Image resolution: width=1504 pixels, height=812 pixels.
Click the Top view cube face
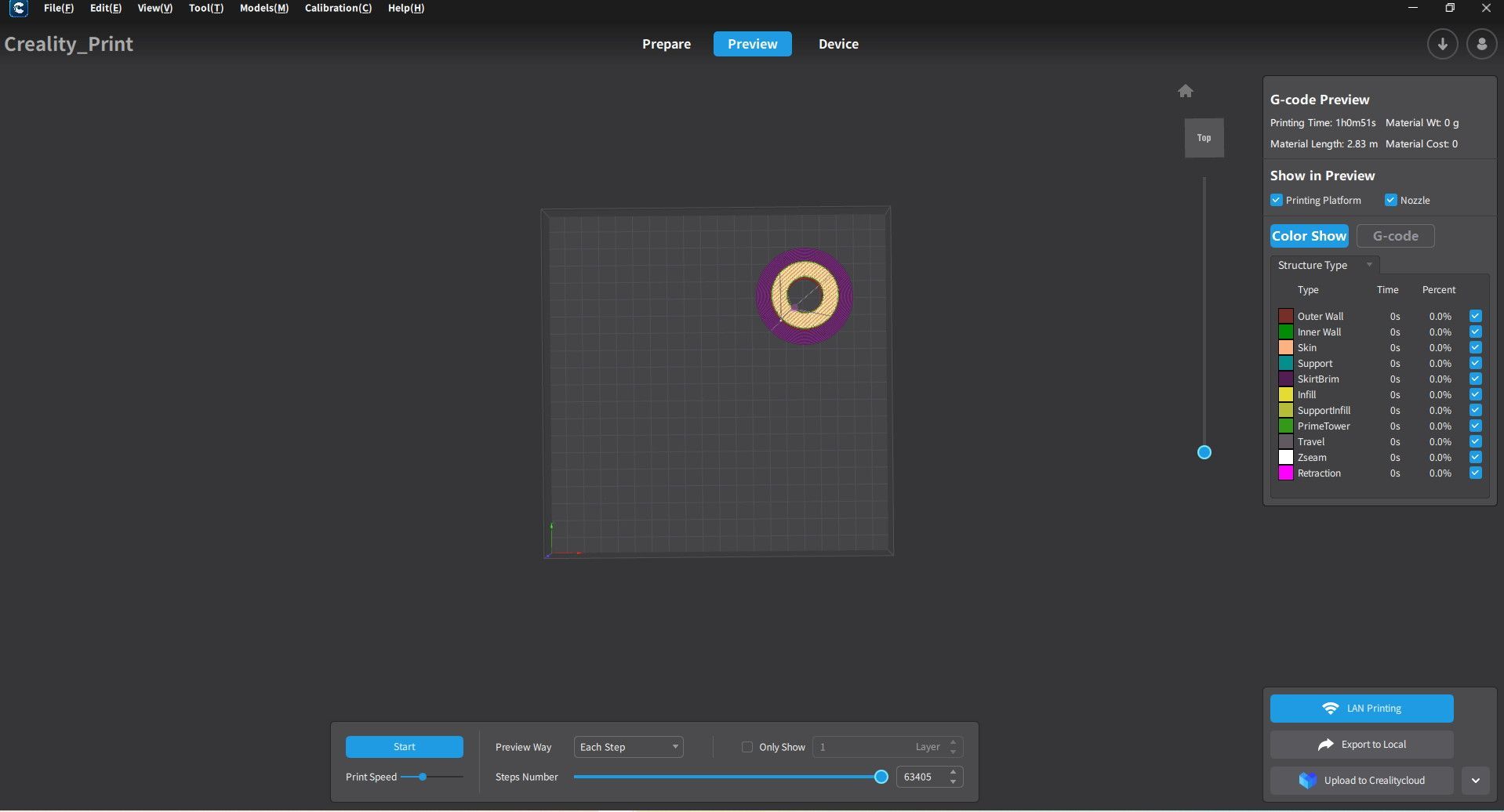[1204, 138]
